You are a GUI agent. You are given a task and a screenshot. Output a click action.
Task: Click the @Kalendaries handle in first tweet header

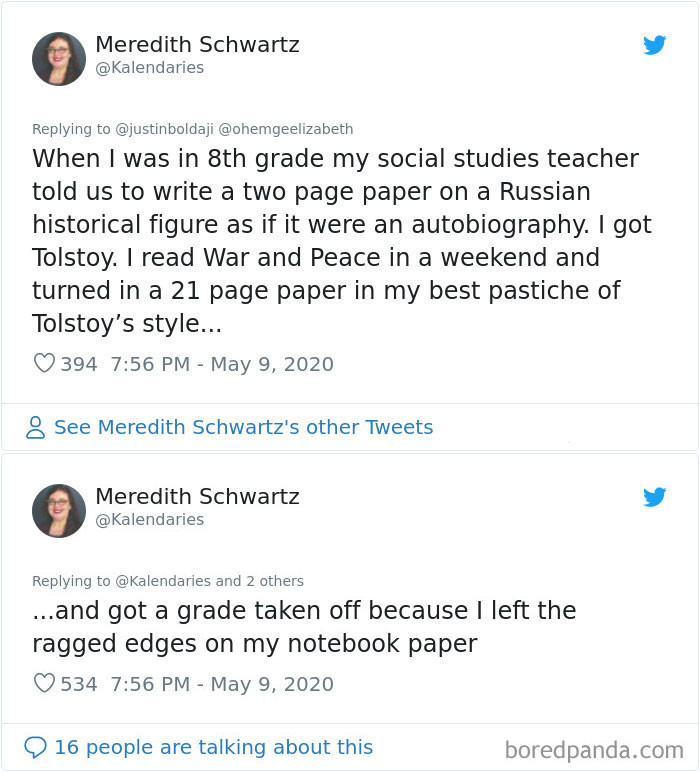(x=149, y=68)
